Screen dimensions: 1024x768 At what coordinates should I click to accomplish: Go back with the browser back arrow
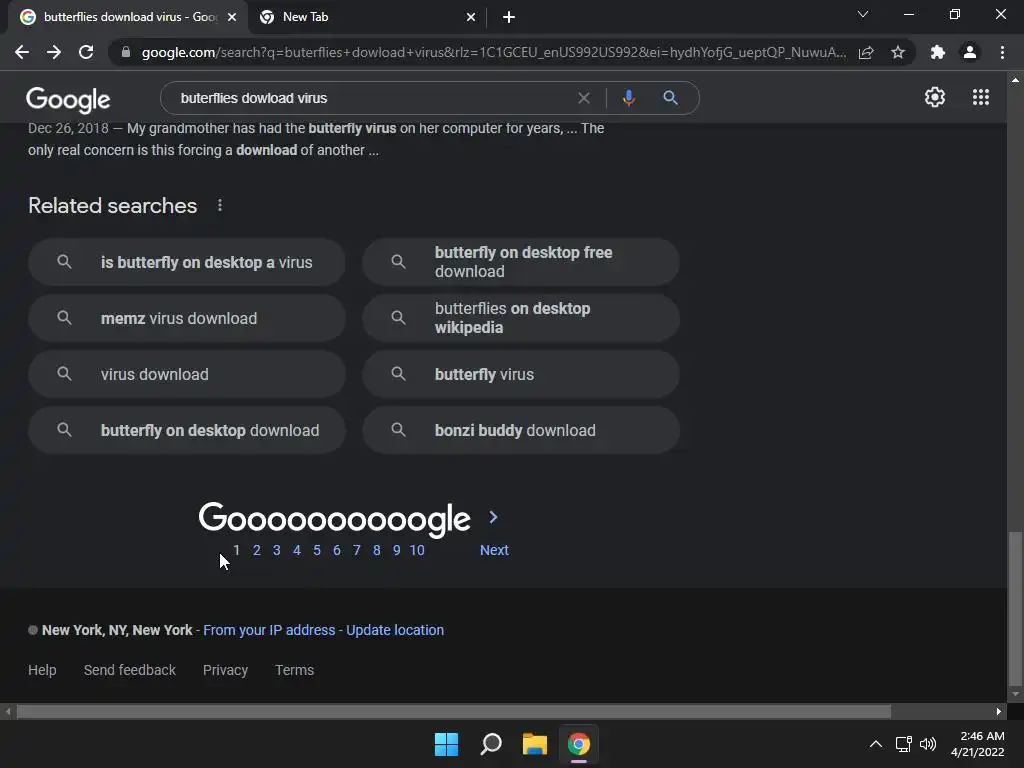22,52
